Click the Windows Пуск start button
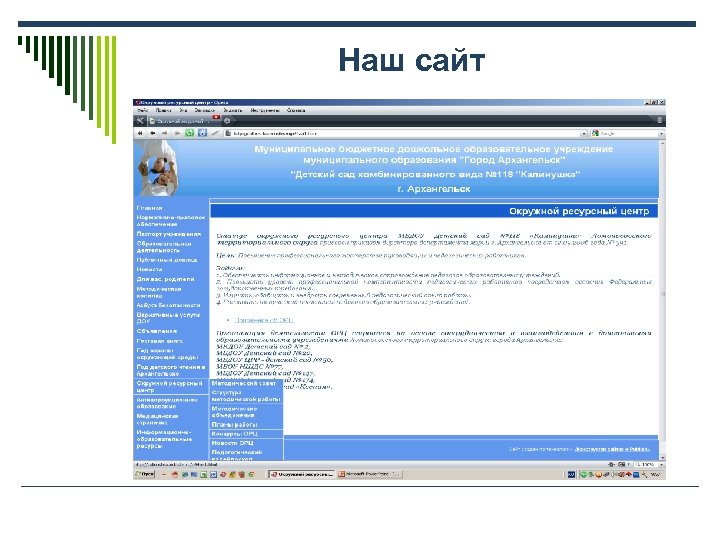 (145, 474)
